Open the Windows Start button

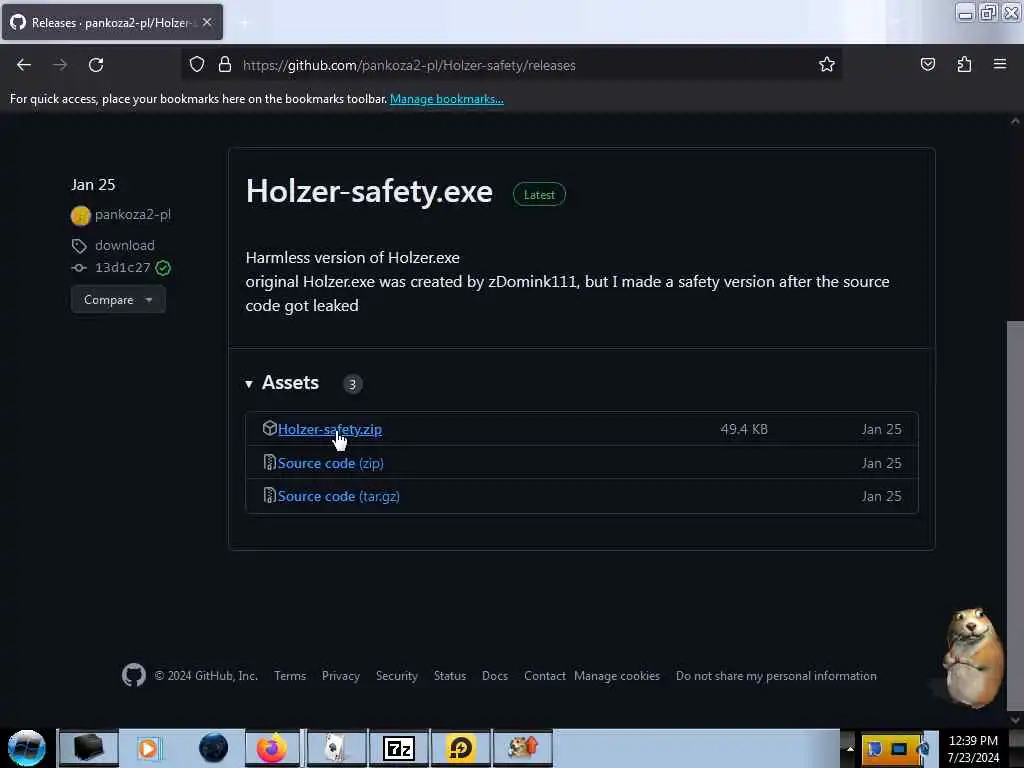[27, 748]
